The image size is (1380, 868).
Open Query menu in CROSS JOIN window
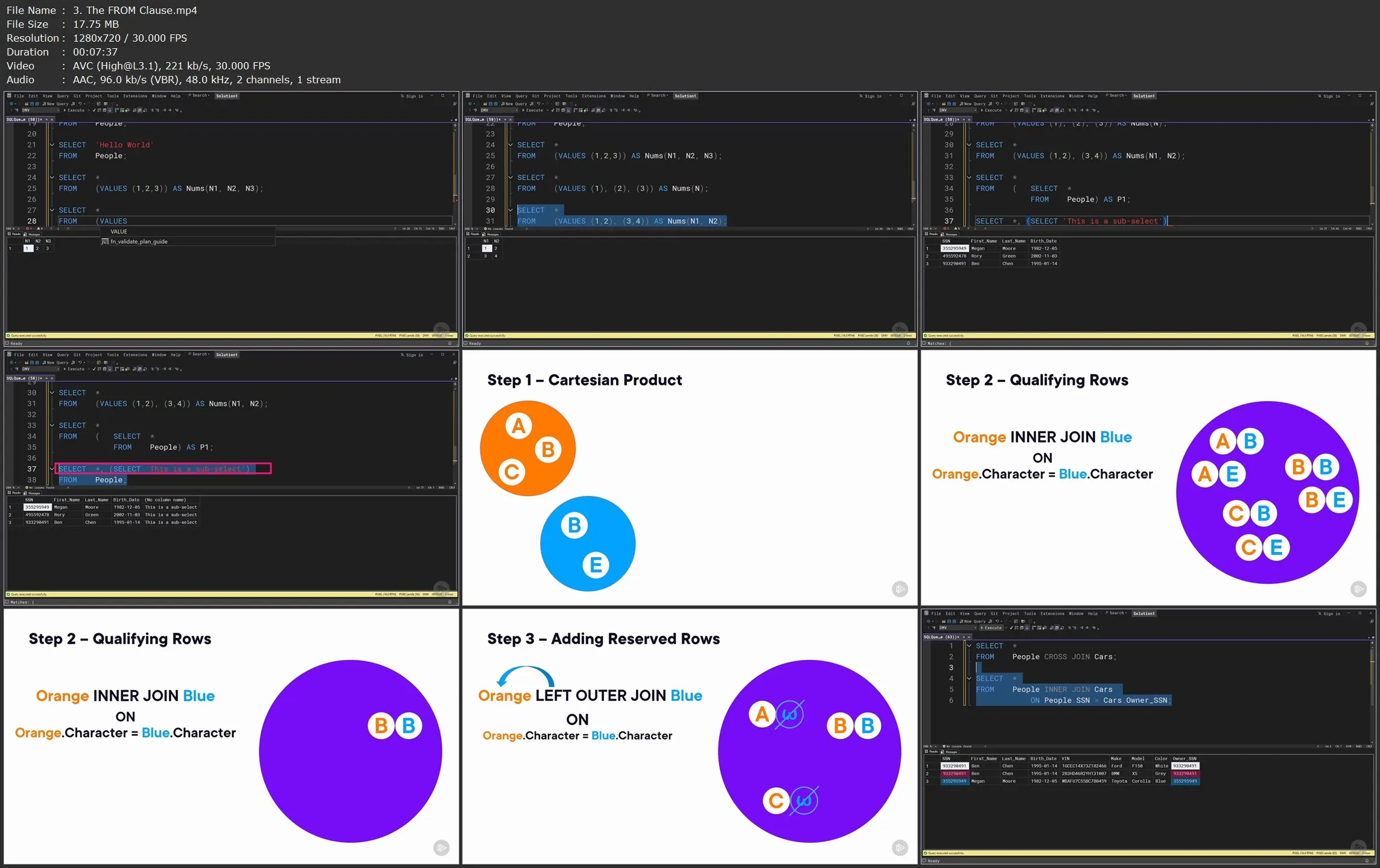[979, 614]
